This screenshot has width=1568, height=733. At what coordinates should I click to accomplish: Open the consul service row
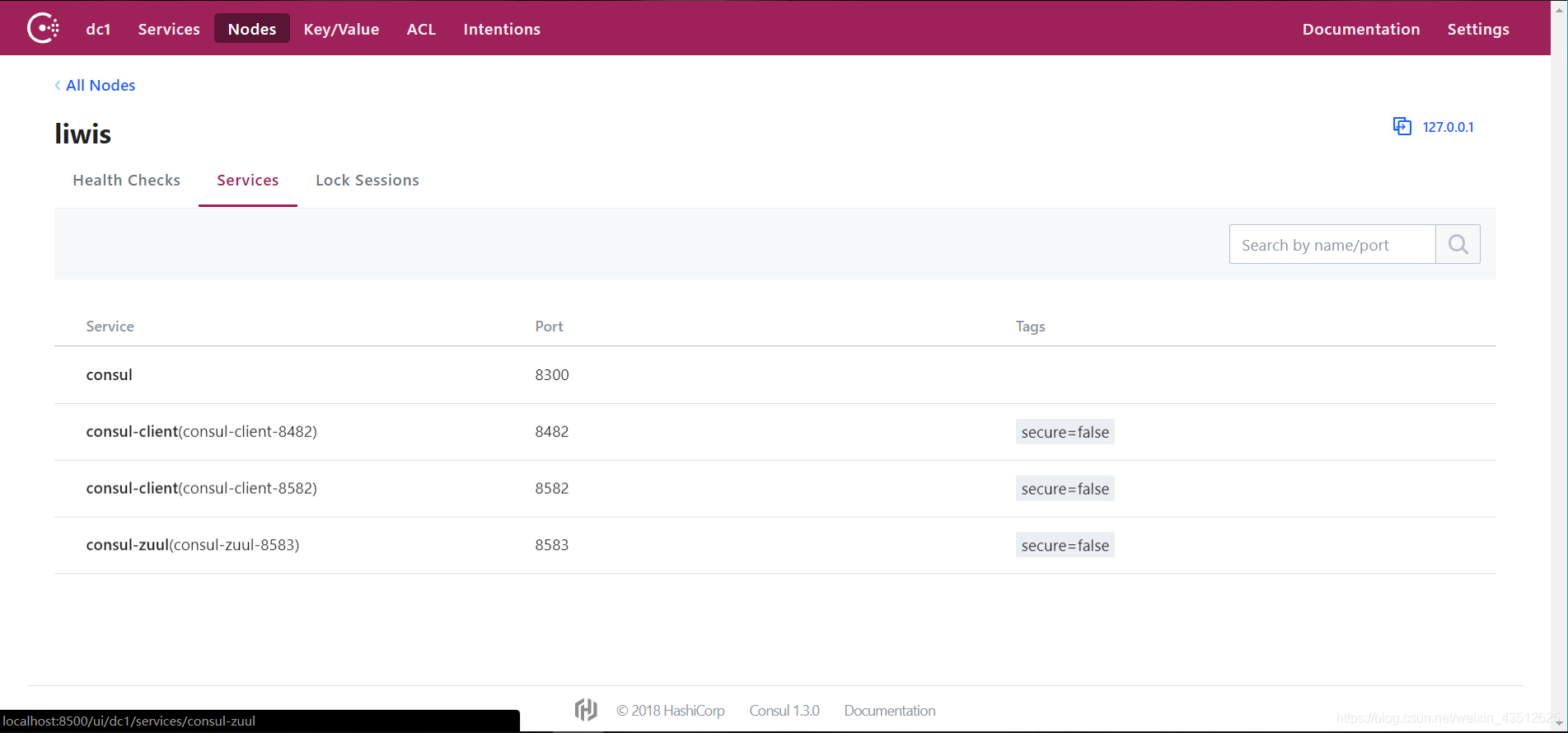pos(775,374)
